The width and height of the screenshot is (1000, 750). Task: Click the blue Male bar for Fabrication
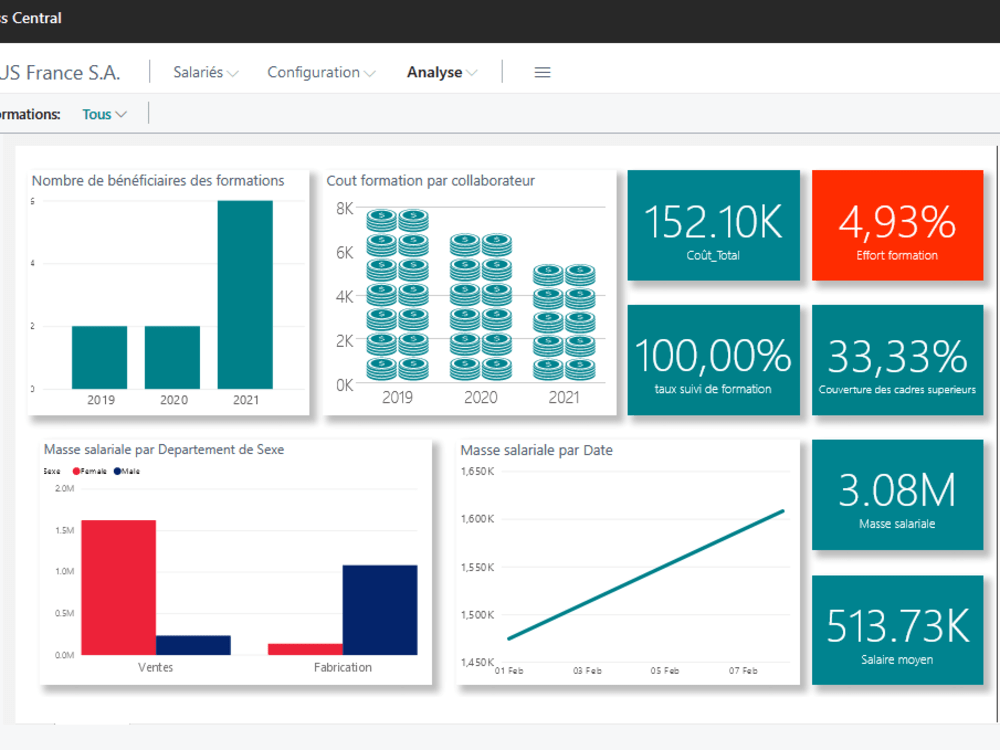(380, 610)
